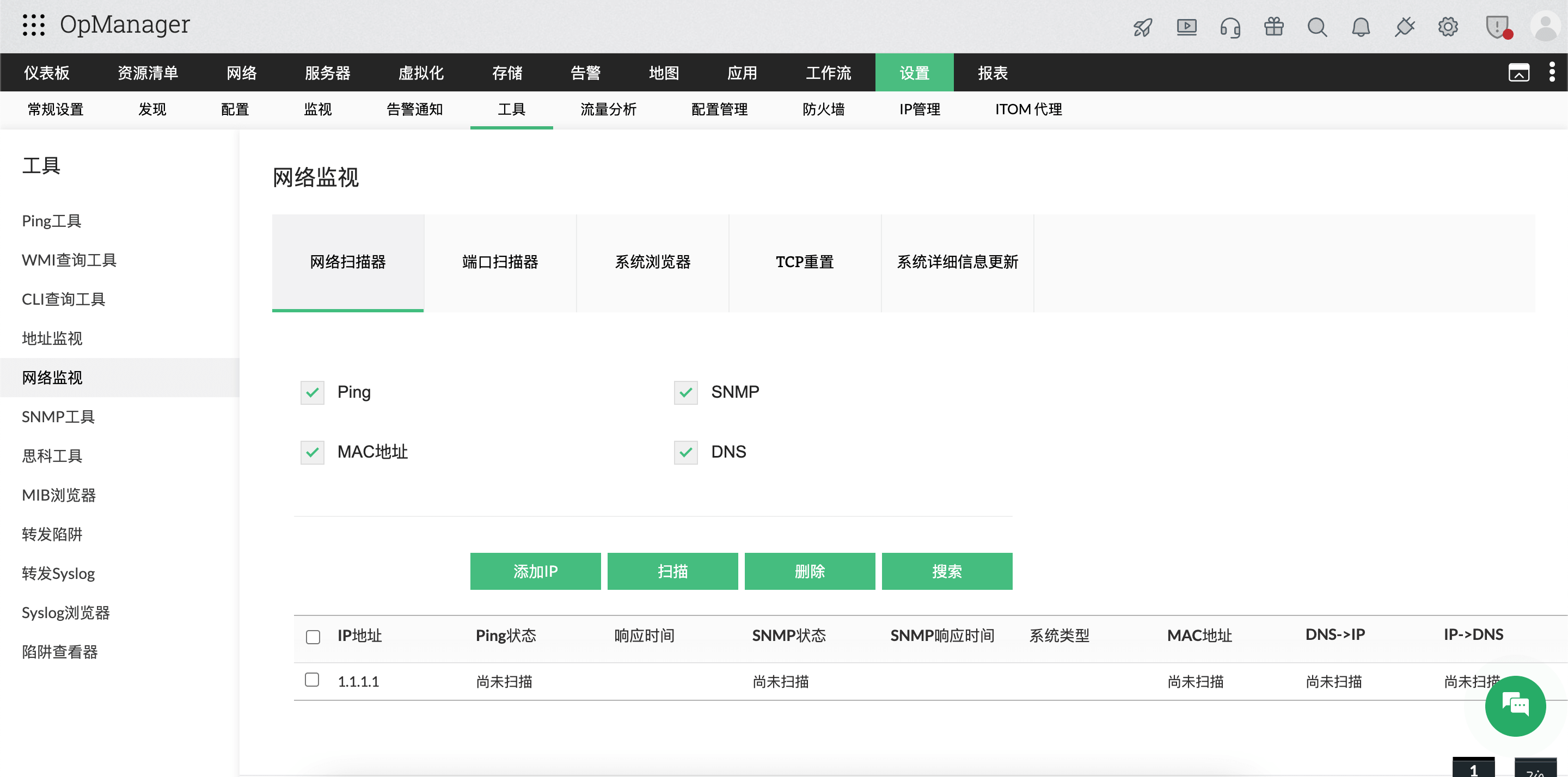Image resolution: width=1568 pixels, height=777 pixels.
Task: Open the 告警 main menu
Action: click(x=586, y=72)
